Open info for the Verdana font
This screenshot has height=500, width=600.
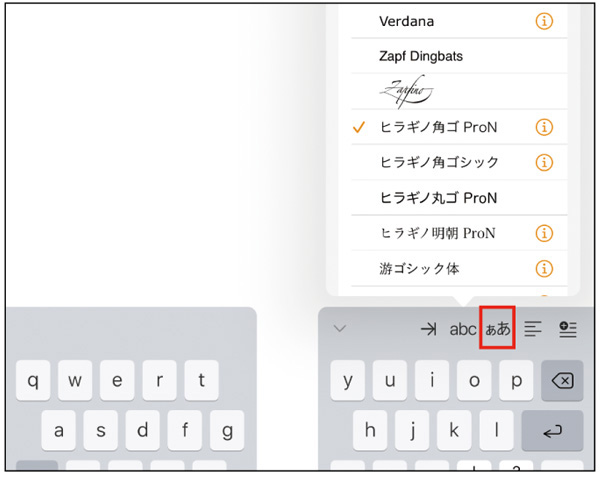(x=544, y=21)
